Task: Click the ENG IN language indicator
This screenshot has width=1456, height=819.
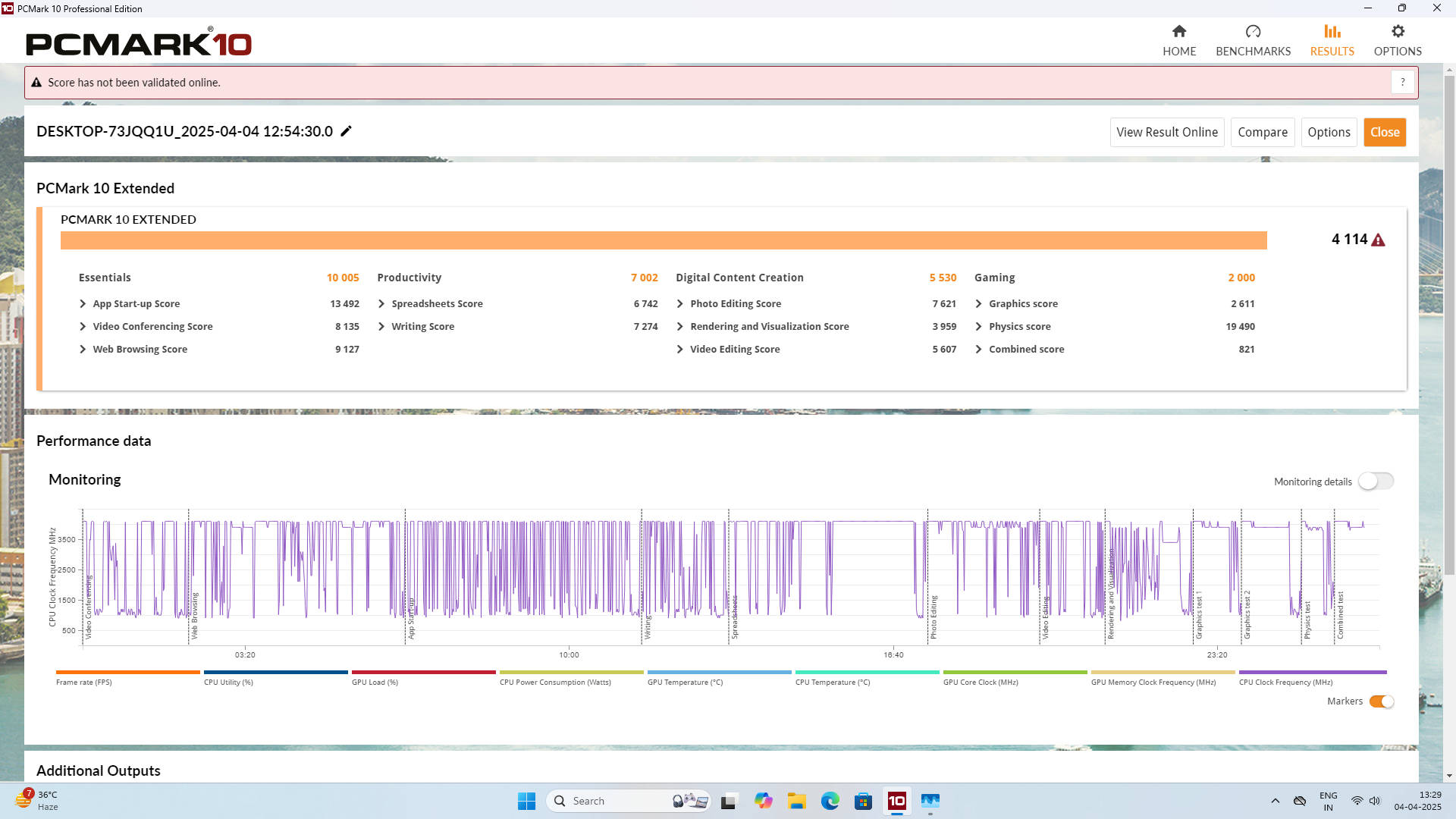Action: tap(1328, 801)
